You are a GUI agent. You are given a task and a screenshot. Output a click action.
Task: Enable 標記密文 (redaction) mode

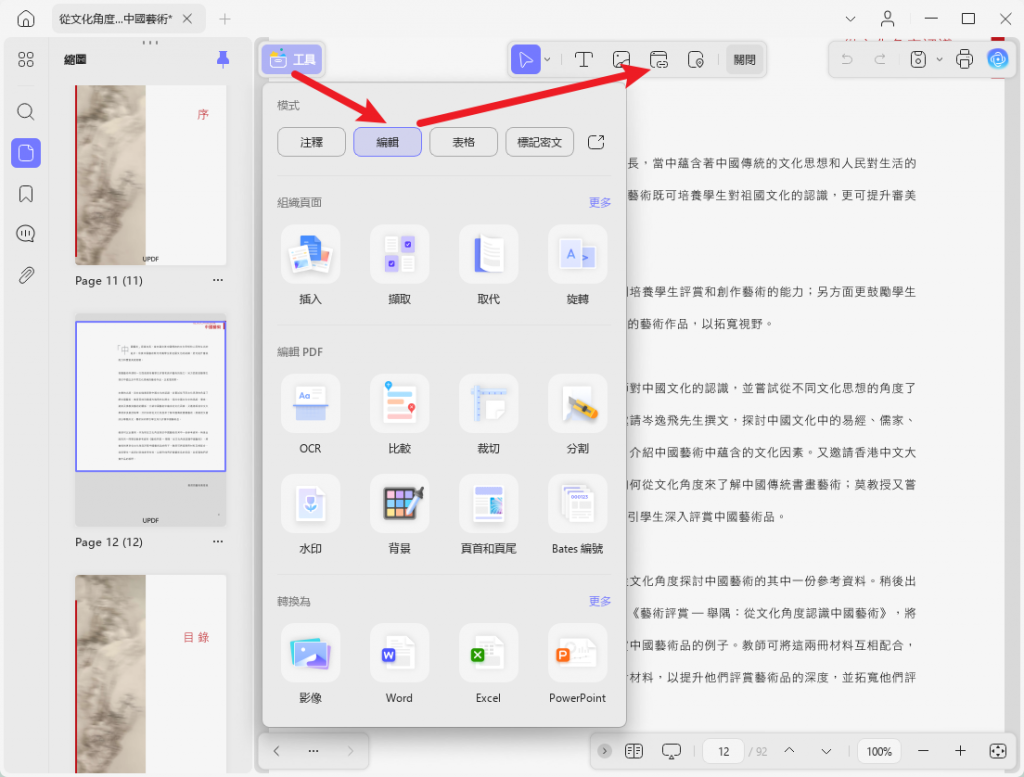pos(541,141)
